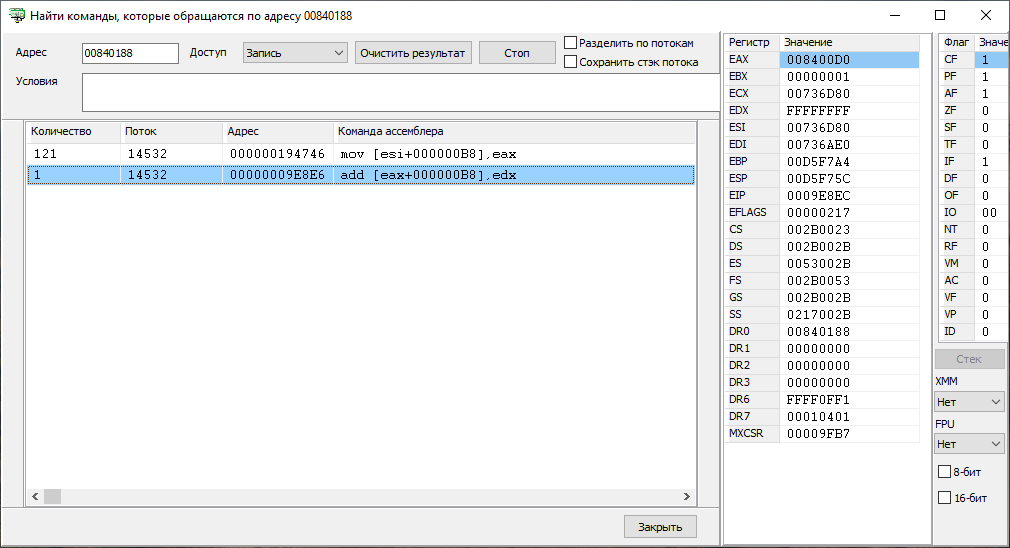Click the count cell showing 121
The width and height of the screenshot is (1010, 548).
[45, 154]
